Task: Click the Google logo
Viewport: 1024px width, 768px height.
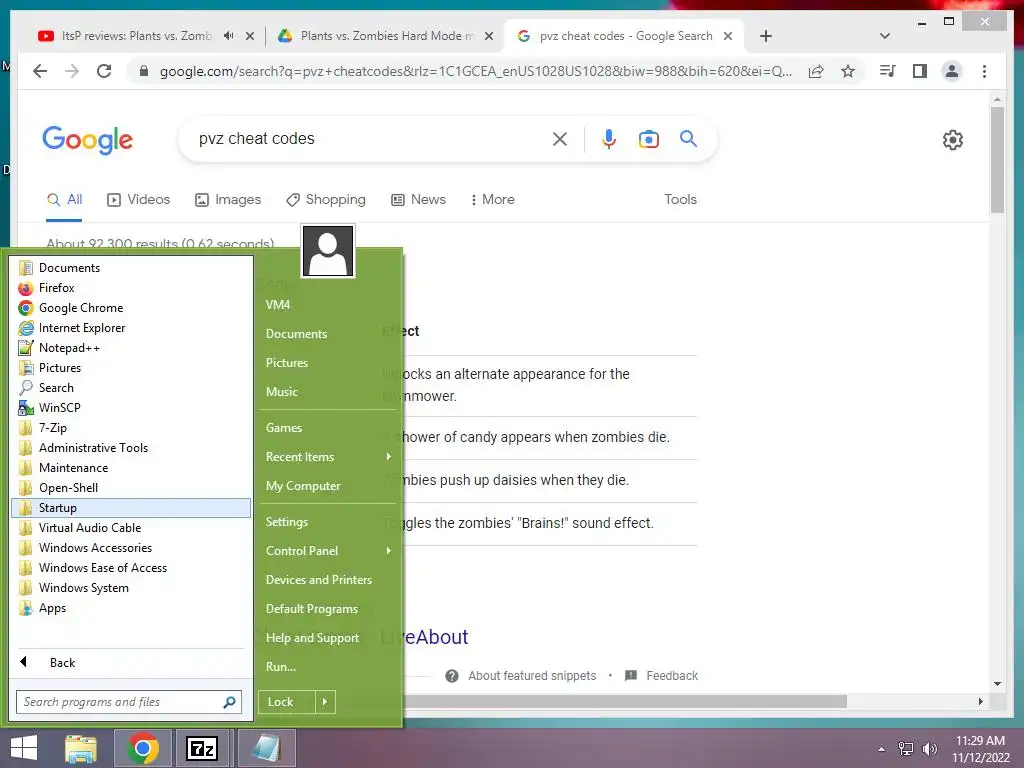Action: click(88, 140)
